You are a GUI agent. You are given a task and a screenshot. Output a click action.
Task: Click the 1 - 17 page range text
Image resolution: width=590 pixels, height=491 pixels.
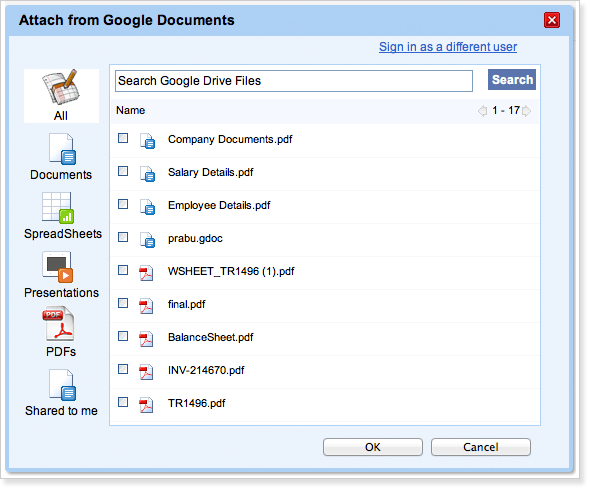tap(506, 111)
